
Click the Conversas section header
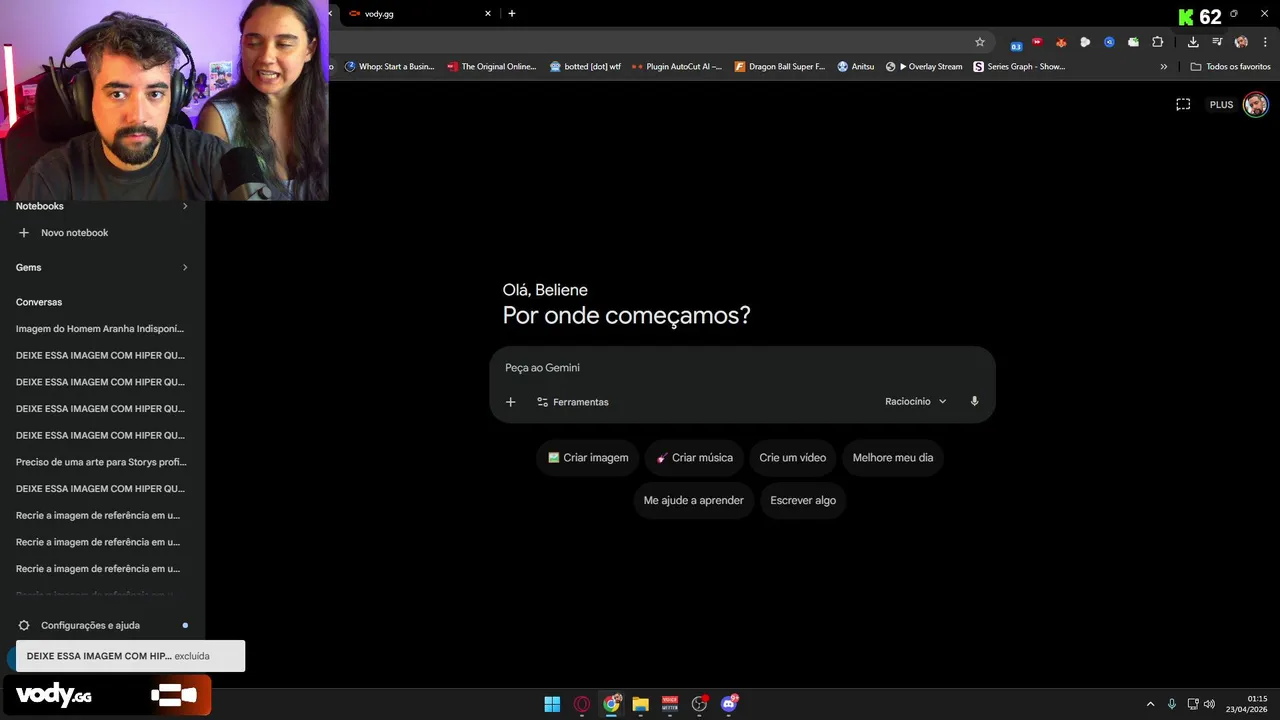(39, 302)
